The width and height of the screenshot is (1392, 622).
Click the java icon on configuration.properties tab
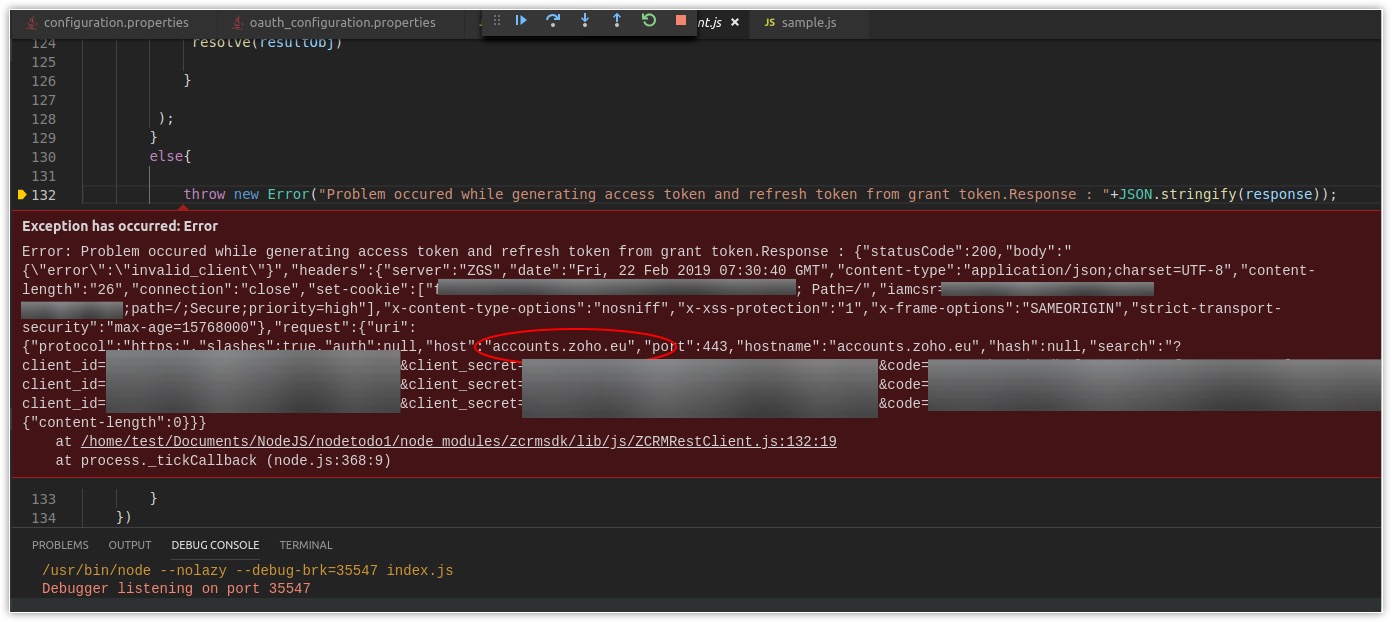[32, 22]
